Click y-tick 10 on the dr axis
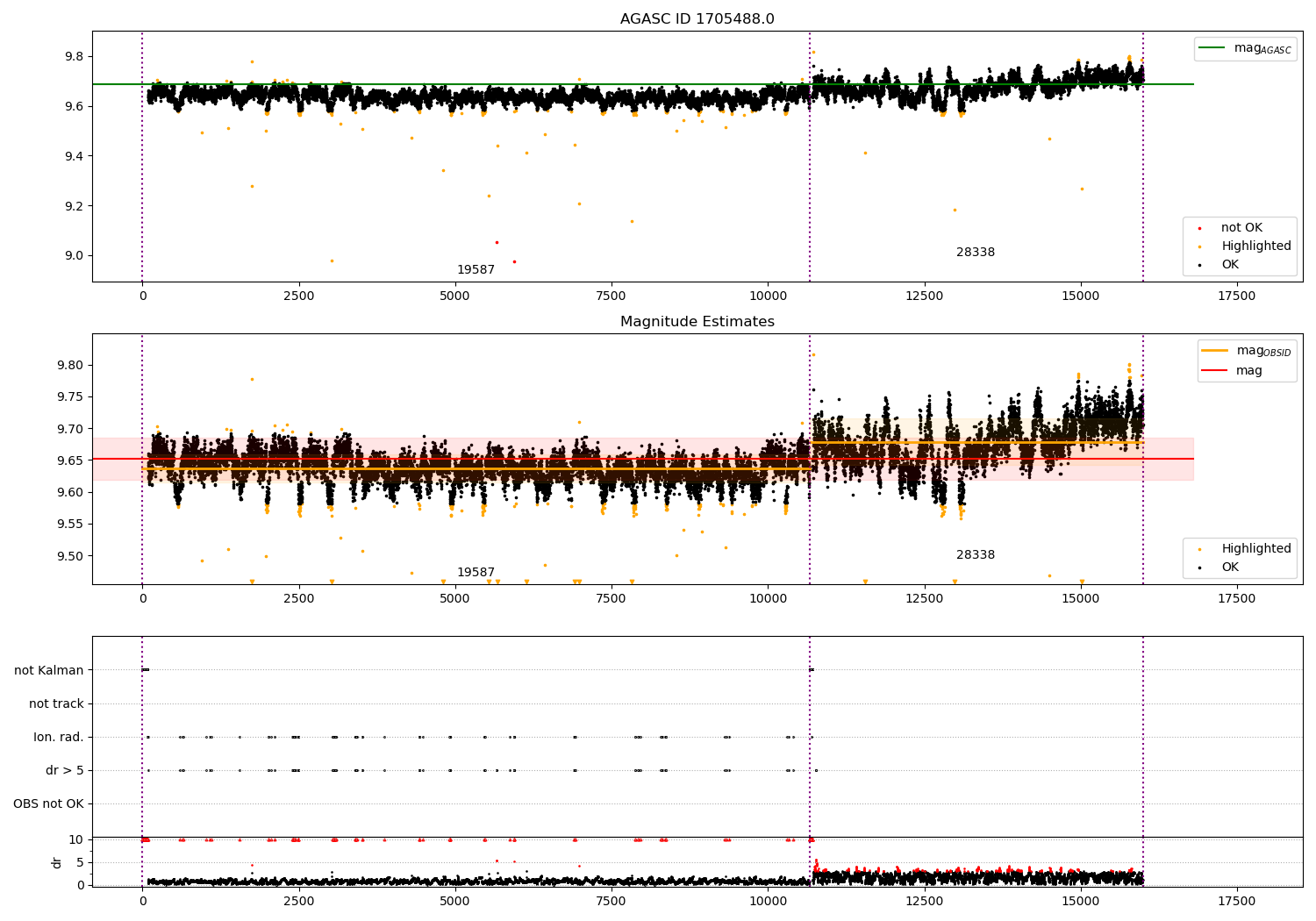Image resolution: width=1316 pixels, height=921 pixels. tap(76, 840)
